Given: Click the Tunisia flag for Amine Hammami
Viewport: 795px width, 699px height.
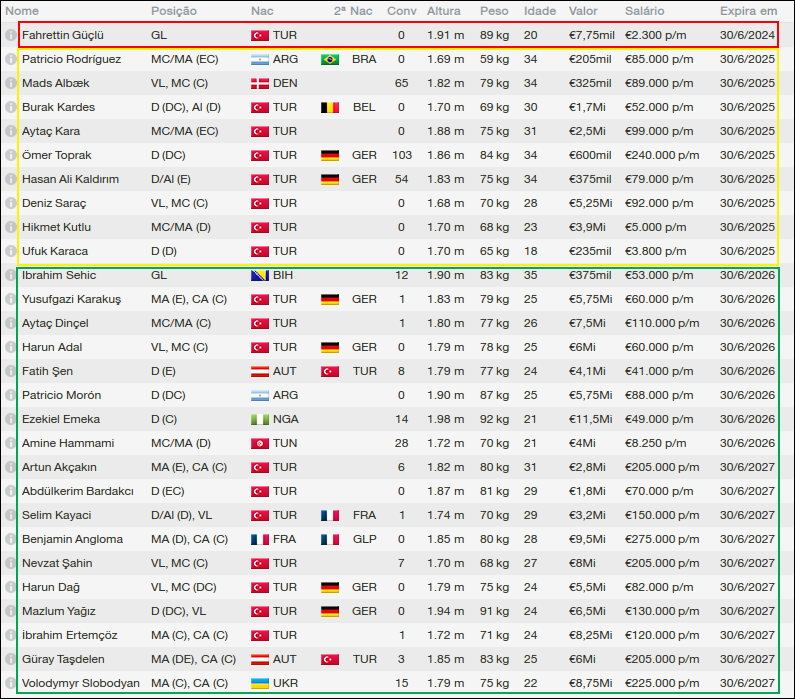Looking at the screenshot, I should click(260, 443).
